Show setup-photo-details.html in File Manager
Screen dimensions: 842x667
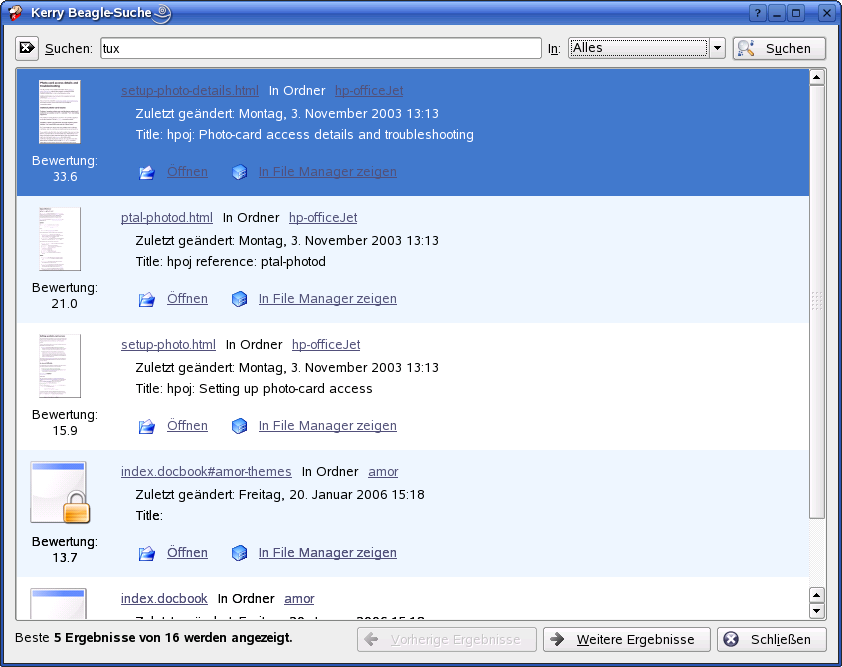(x=328, y=171)
